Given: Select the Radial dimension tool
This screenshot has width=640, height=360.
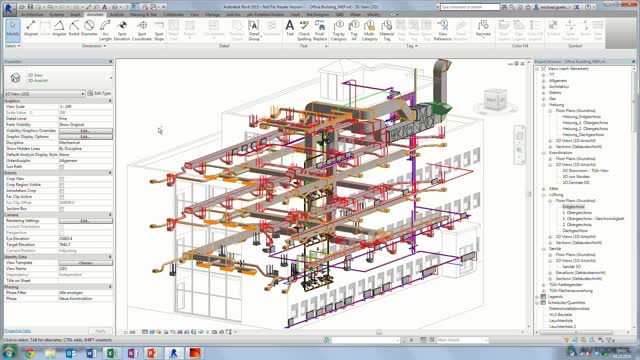Looking at the screenshot, I should (74, 29).
